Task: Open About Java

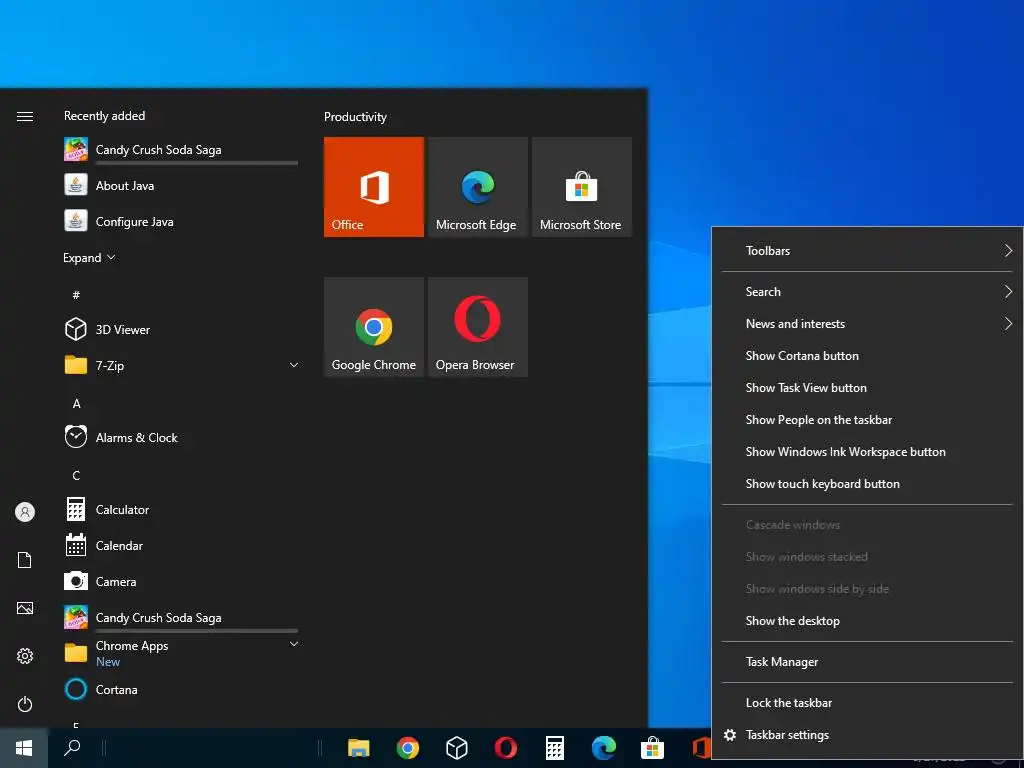Action: [x=181, y=185]
